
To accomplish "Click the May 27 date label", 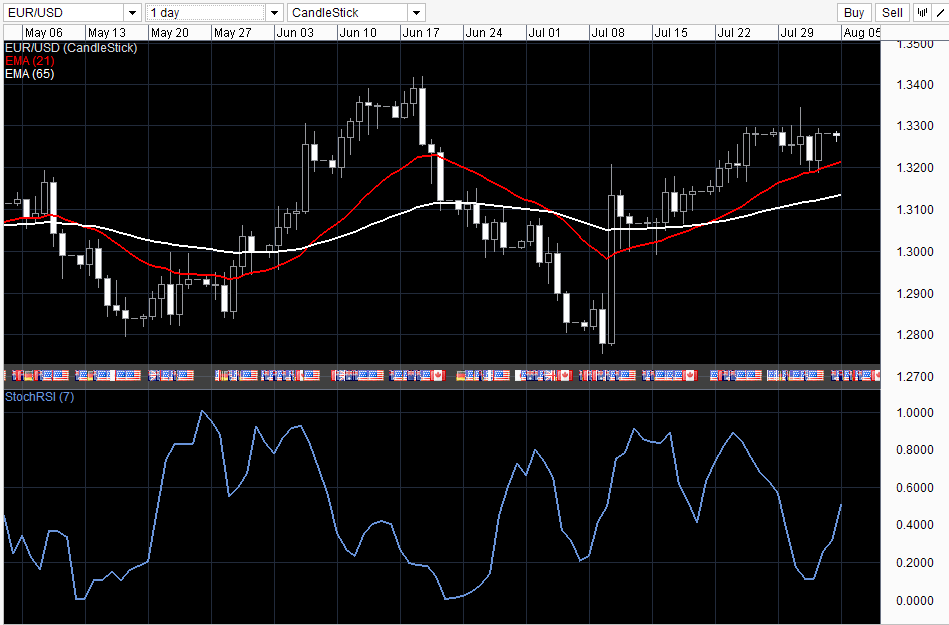I will (x=232, y=33).
